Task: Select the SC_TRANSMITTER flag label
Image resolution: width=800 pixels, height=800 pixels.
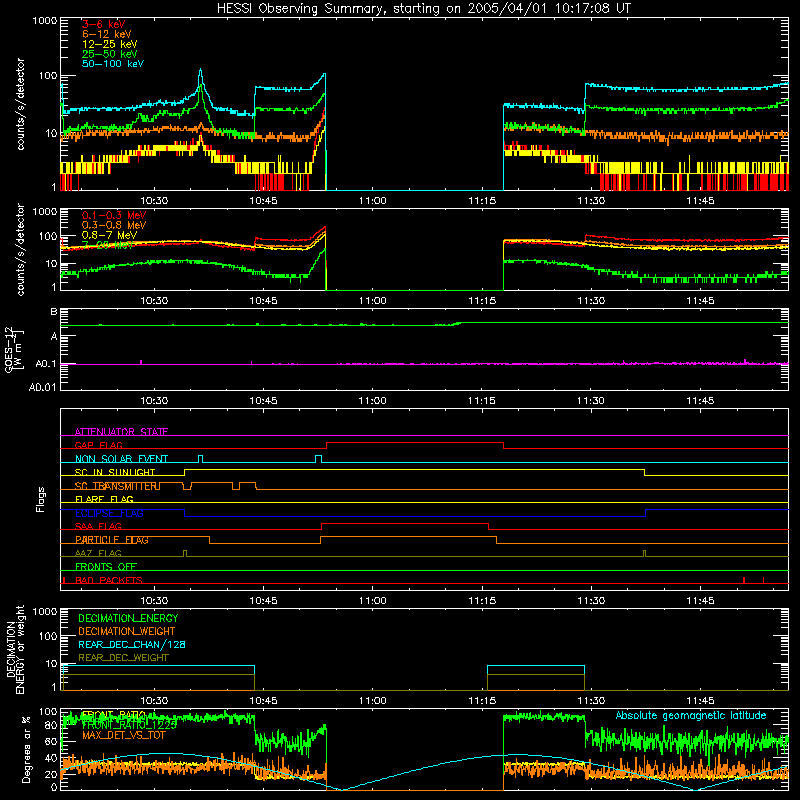Action: pyautogui.click(x=115, y=486)
